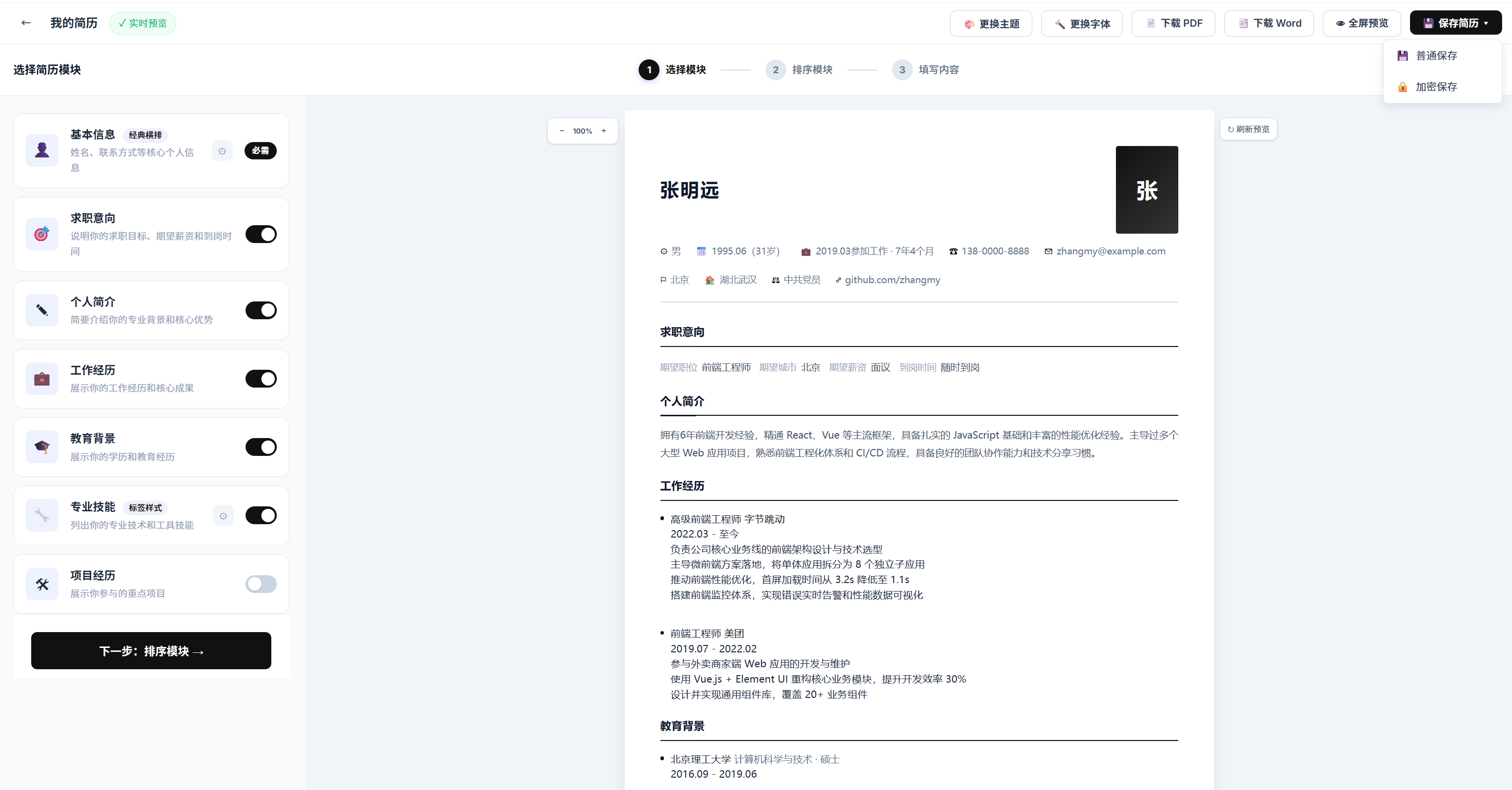Disable the 求职意向 module toggle
This screenshot has height=790, width=1512.
260,234
